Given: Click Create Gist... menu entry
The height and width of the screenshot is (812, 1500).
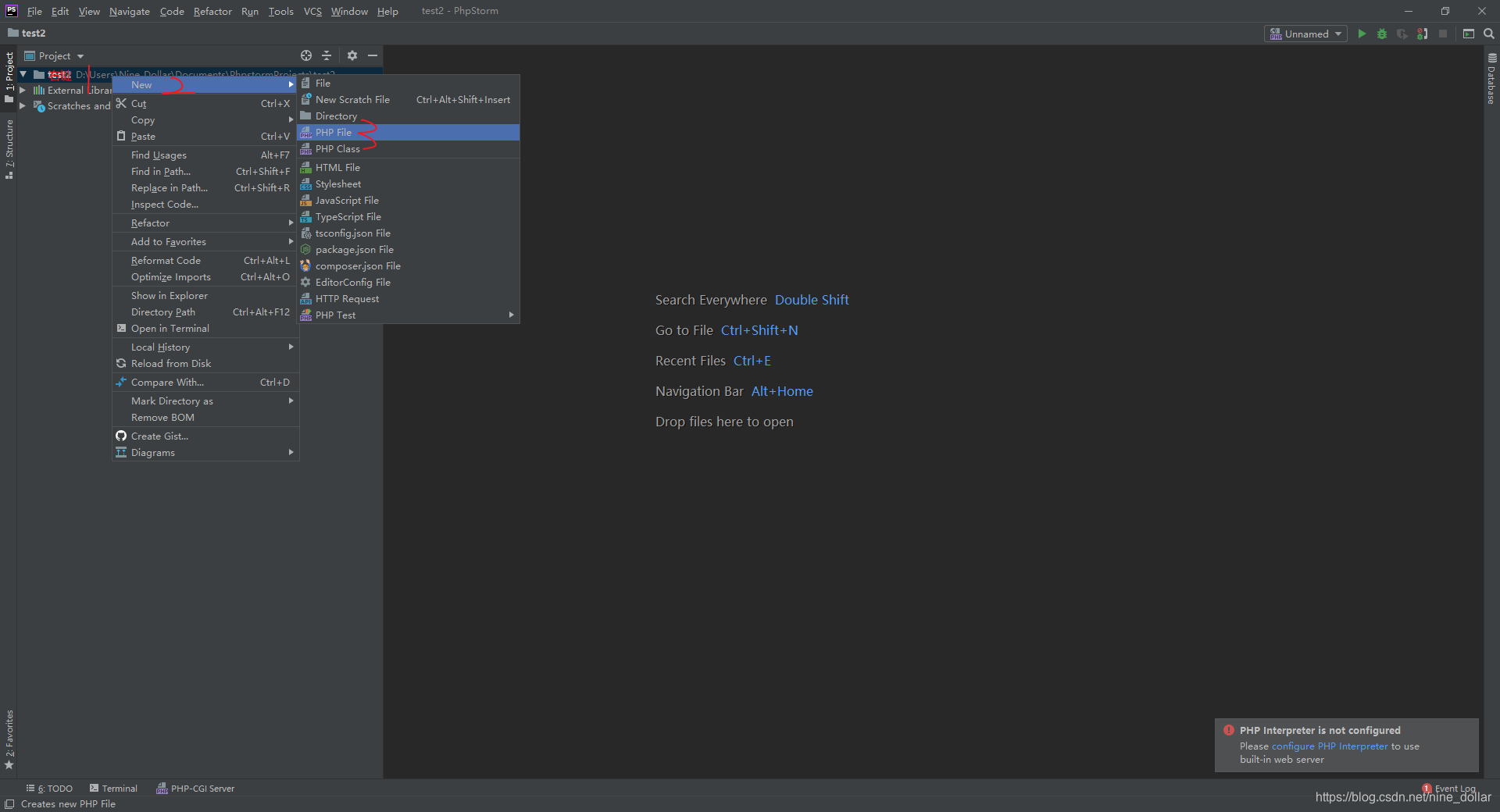Looking at the screenshot, I should (205, 436).
